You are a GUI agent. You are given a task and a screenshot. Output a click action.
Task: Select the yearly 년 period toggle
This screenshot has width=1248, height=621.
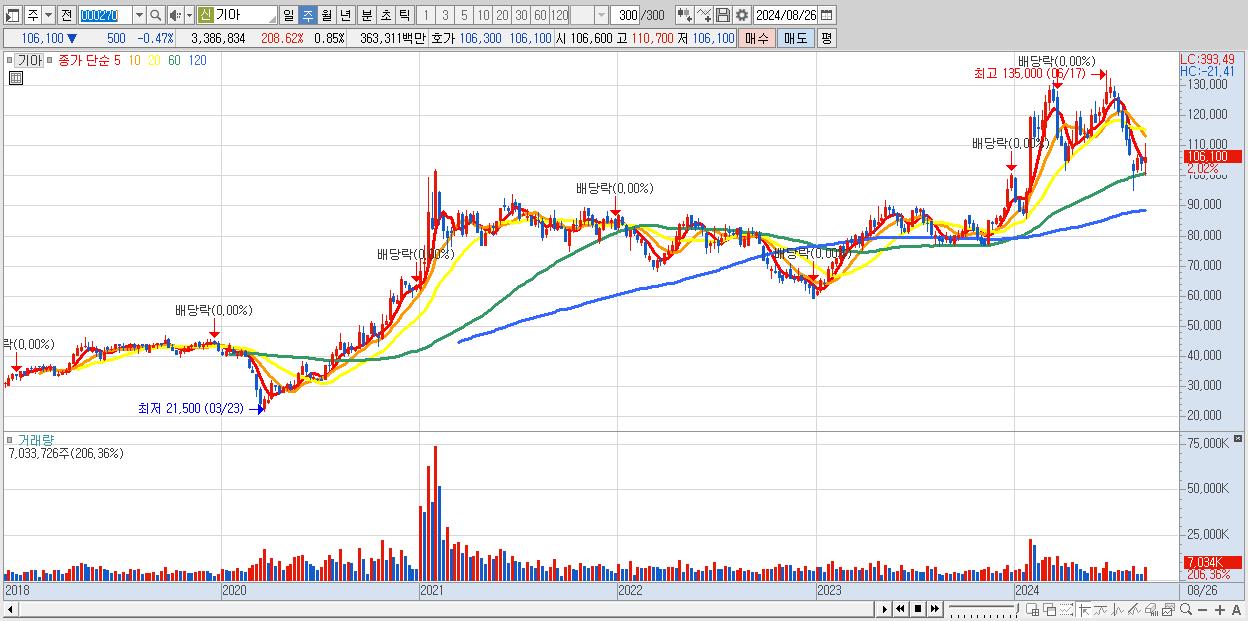click(x=345, y=15)
